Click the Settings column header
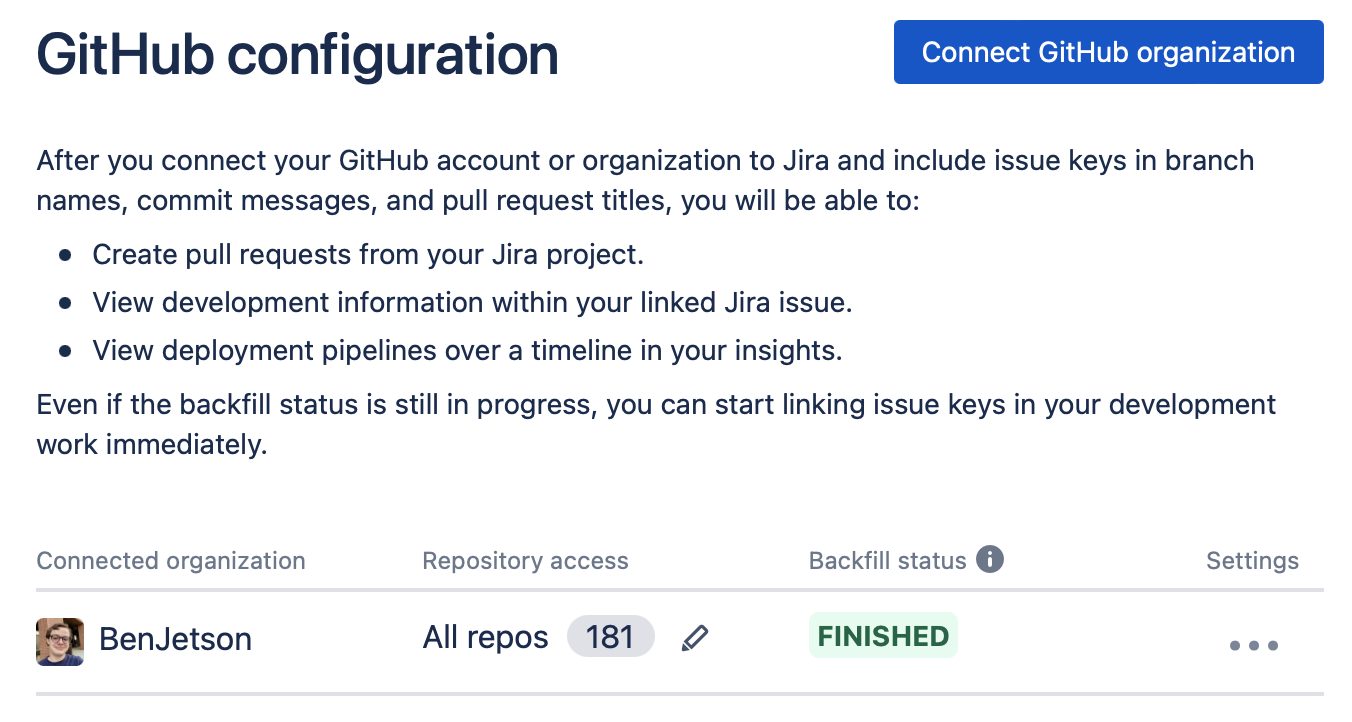Image resolution: width=1352 pixels, height=722 pixels. [1252, 560]
